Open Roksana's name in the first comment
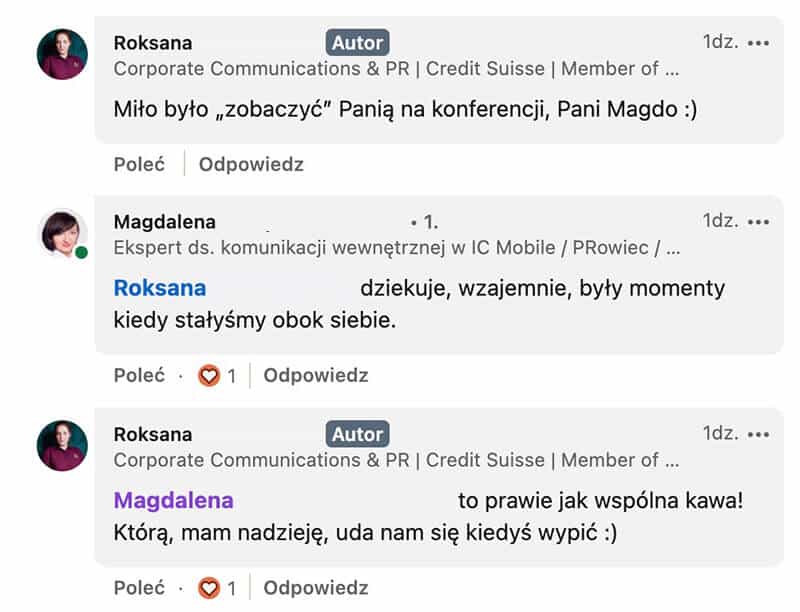The width and height of the screenshot is (800, 612). [x=153, y=43]
